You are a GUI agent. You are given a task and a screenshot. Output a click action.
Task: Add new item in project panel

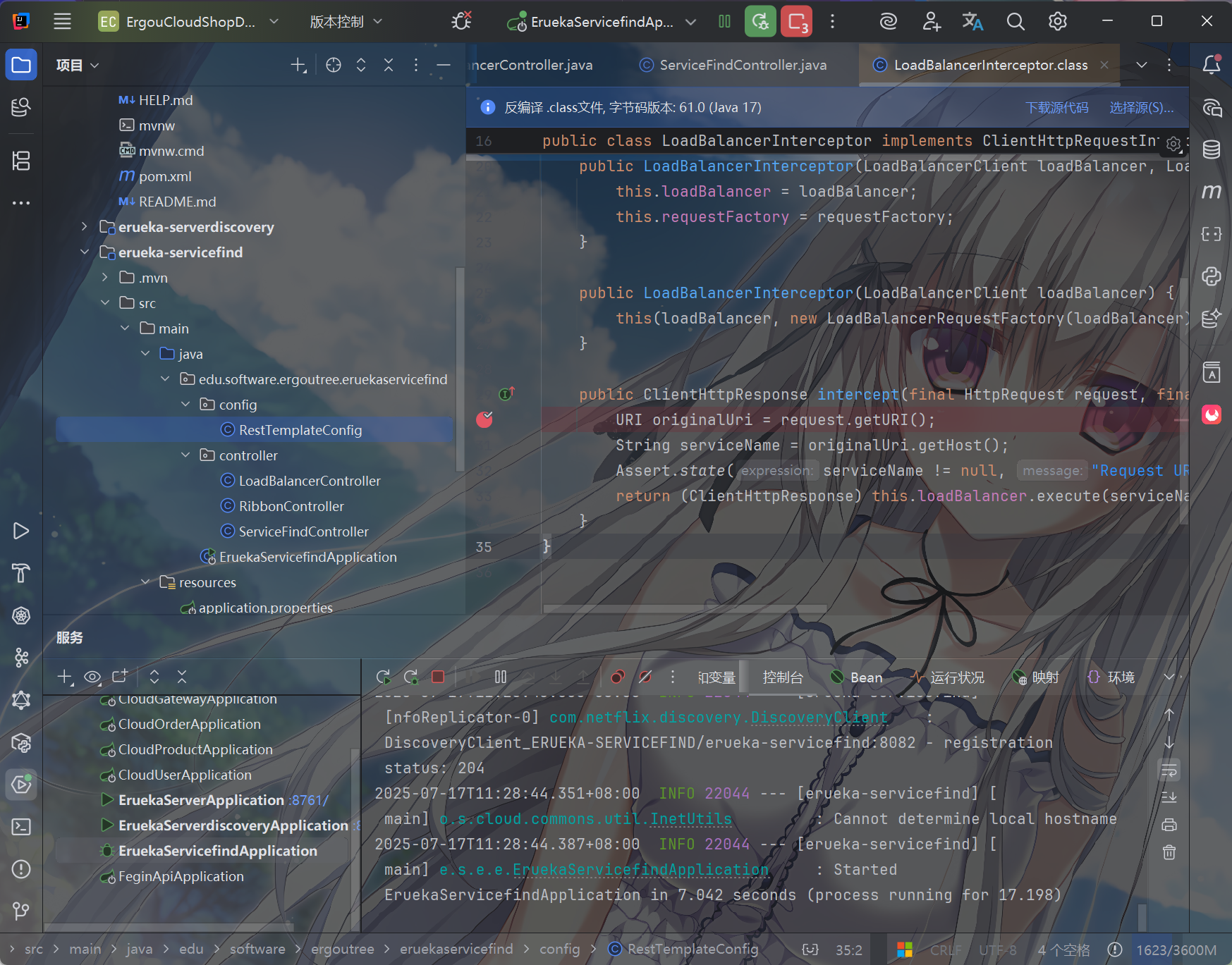pos(298,65)
